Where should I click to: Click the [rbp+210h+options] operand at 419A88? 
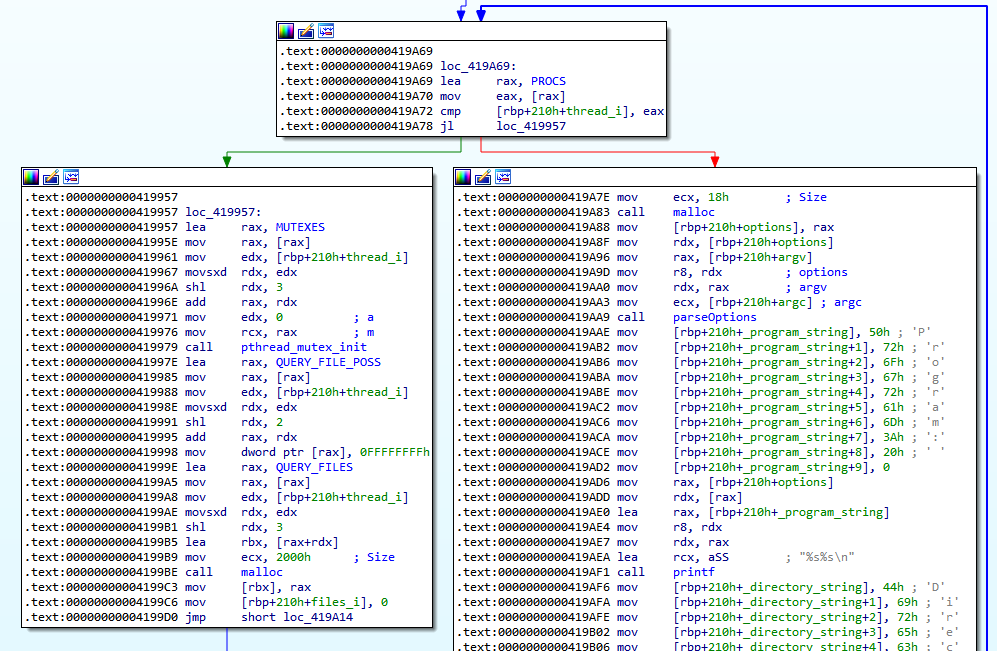pyautogui.click(x=736, y=227)
